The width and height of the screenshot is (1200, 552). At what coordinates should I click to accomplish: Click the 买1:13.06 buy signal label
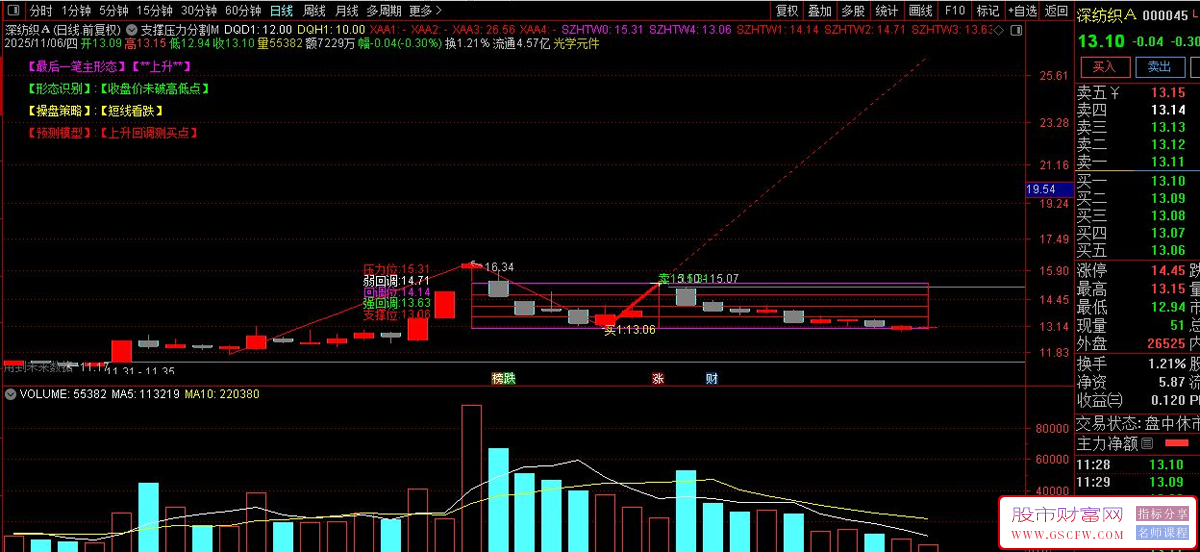[x=630, y=329]
